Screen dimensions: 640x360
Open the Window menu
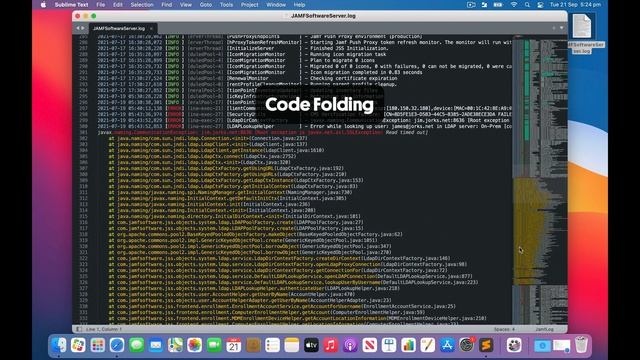pyautogui.click(x=276, y=5)
